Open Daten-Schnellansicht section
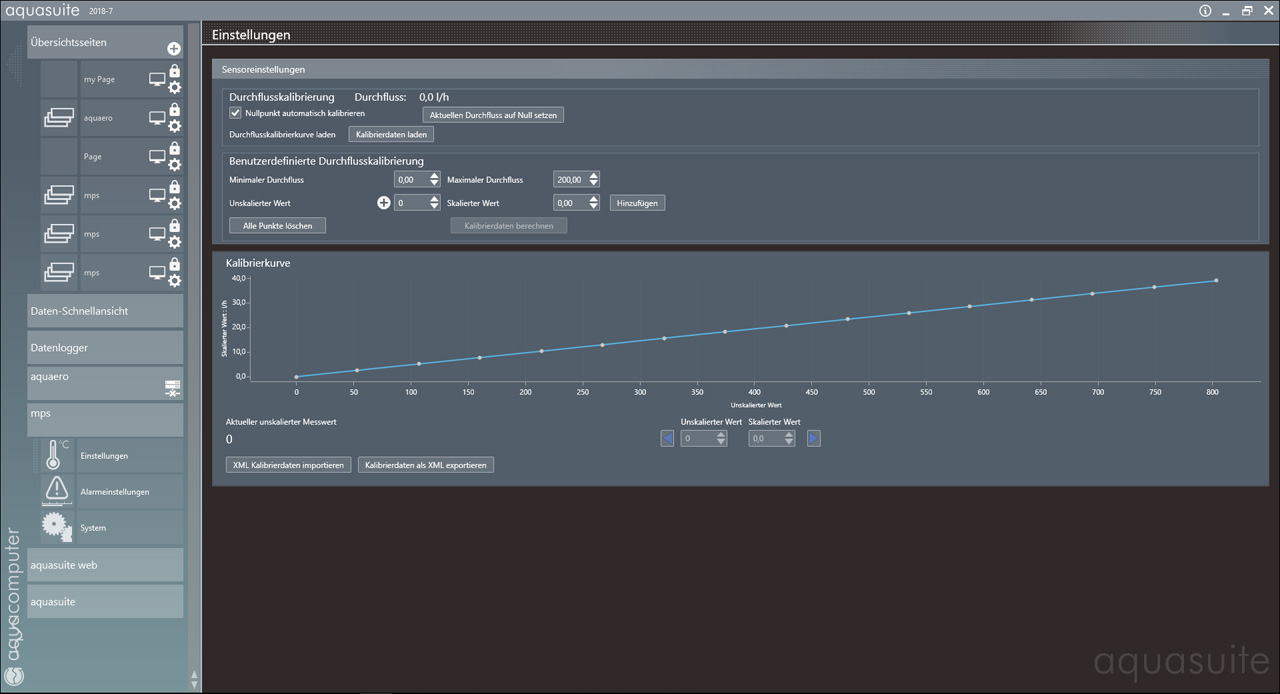The image size is (1280, 694). [105, 311]
